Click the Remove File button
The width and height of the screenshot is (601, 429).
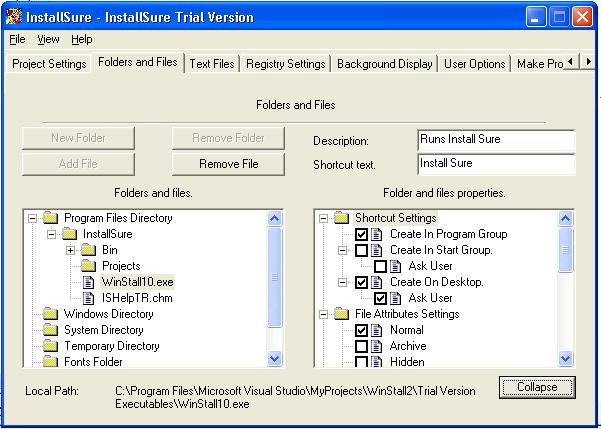pyautogui.click(x=228, y=164)
